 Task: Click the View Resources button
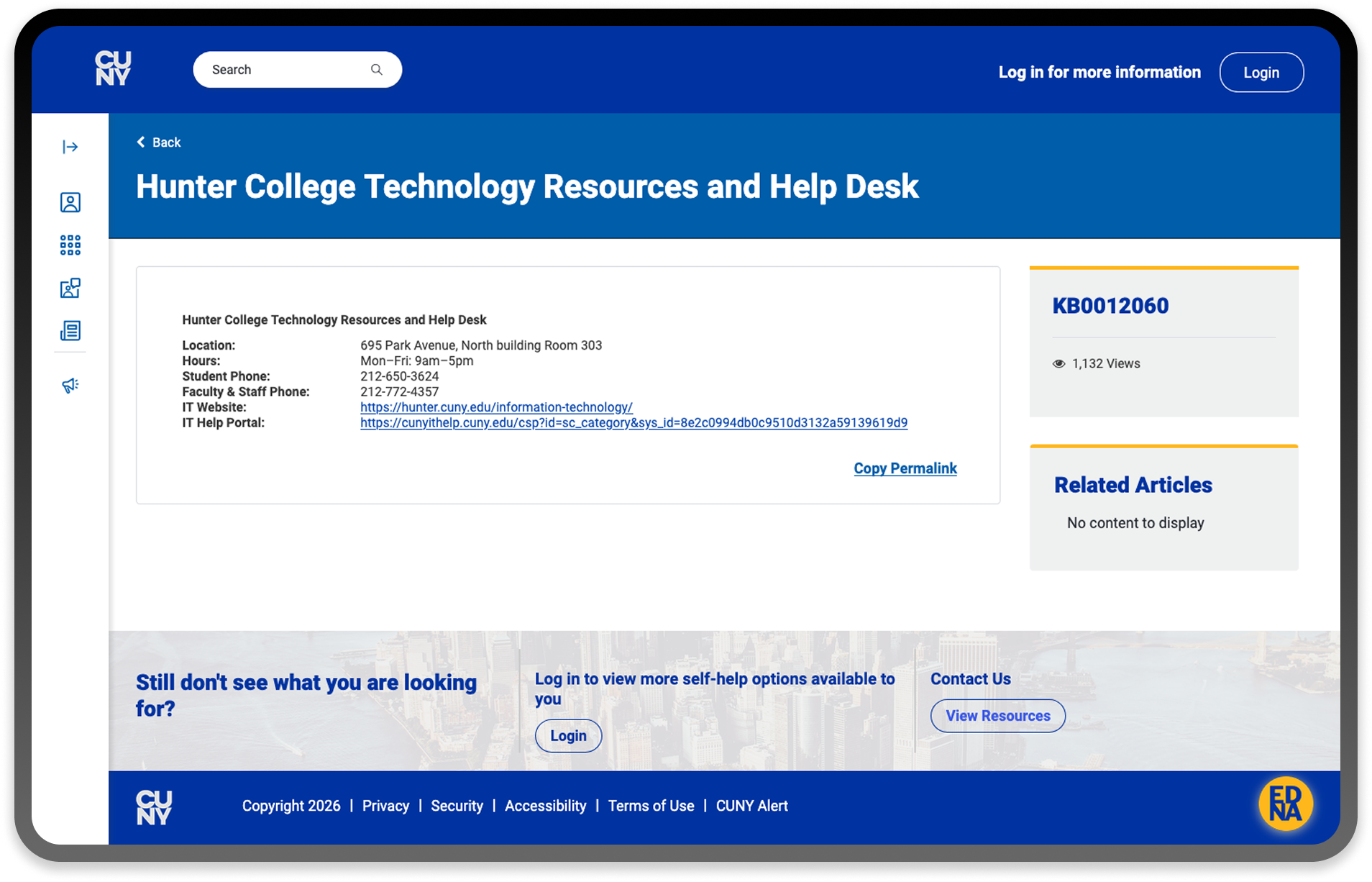pyautogui.click(x=997, y=716)
